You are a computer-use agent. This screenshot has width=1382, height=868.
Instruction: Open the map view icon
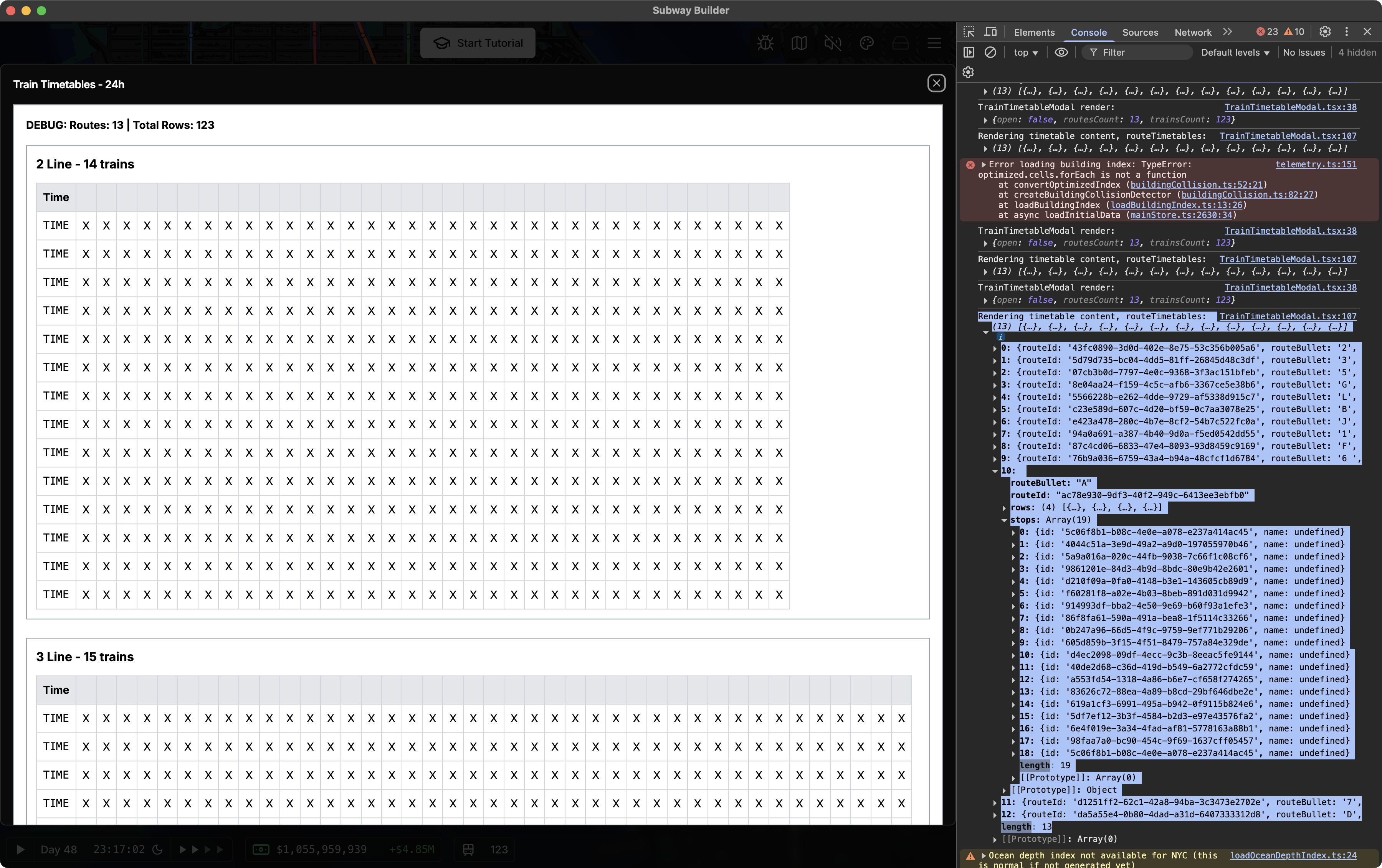tap(799, 43)
